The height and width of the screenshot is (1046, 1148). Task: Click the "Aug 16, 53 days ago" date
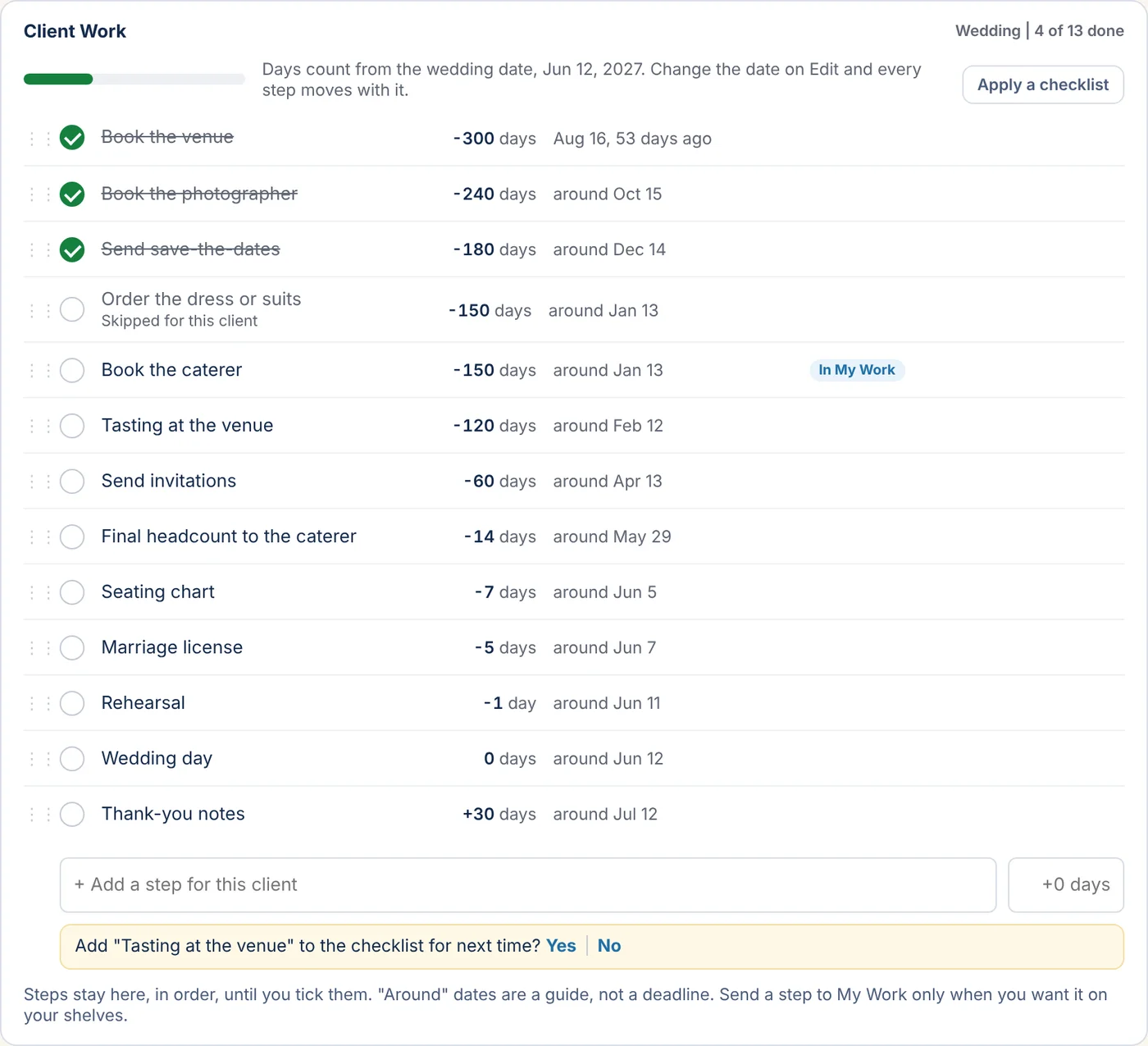coord(632,139)
